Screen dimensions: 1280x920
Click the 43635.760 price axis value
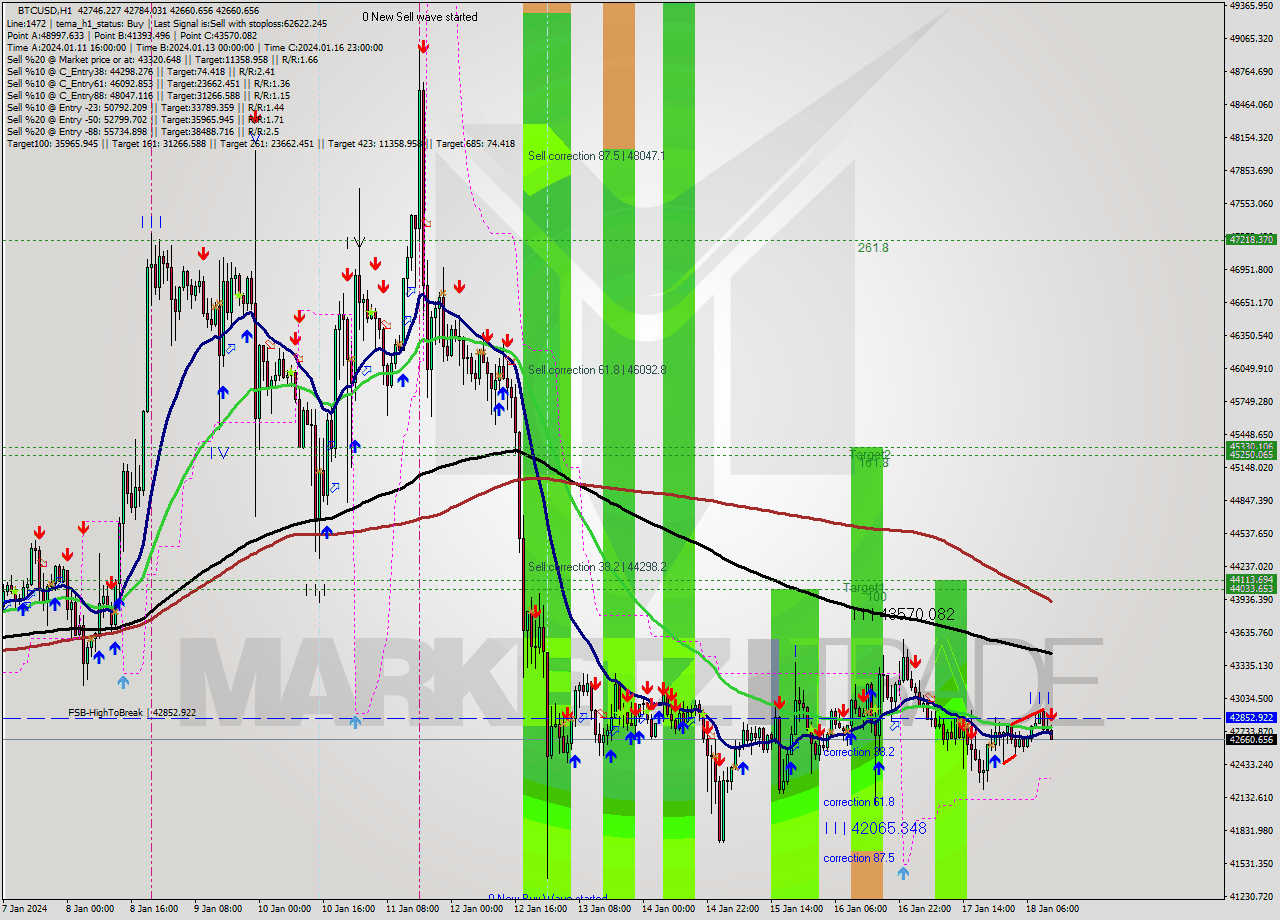1251,632
